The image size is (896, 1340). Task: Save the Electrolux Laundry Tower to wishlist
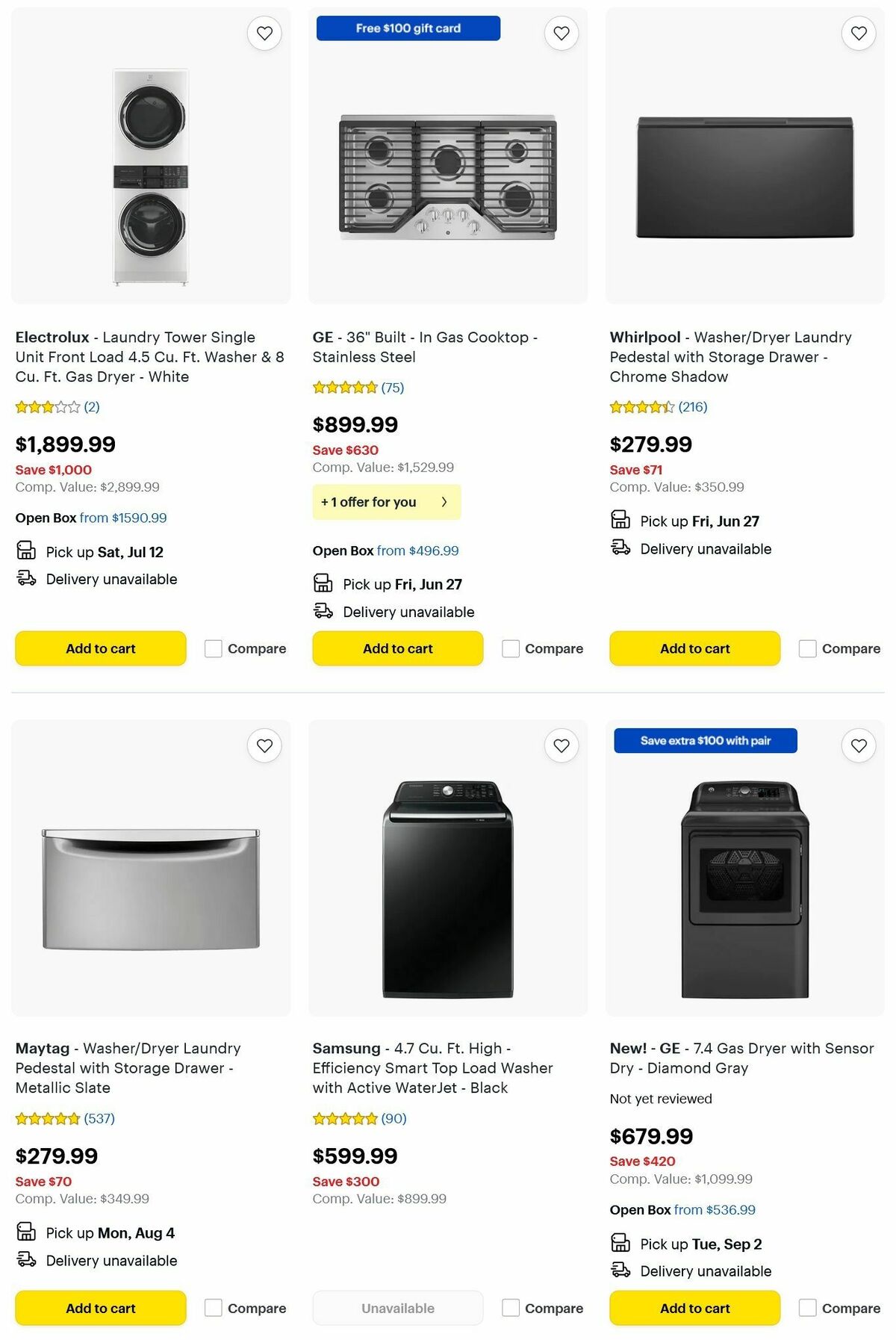264,33
